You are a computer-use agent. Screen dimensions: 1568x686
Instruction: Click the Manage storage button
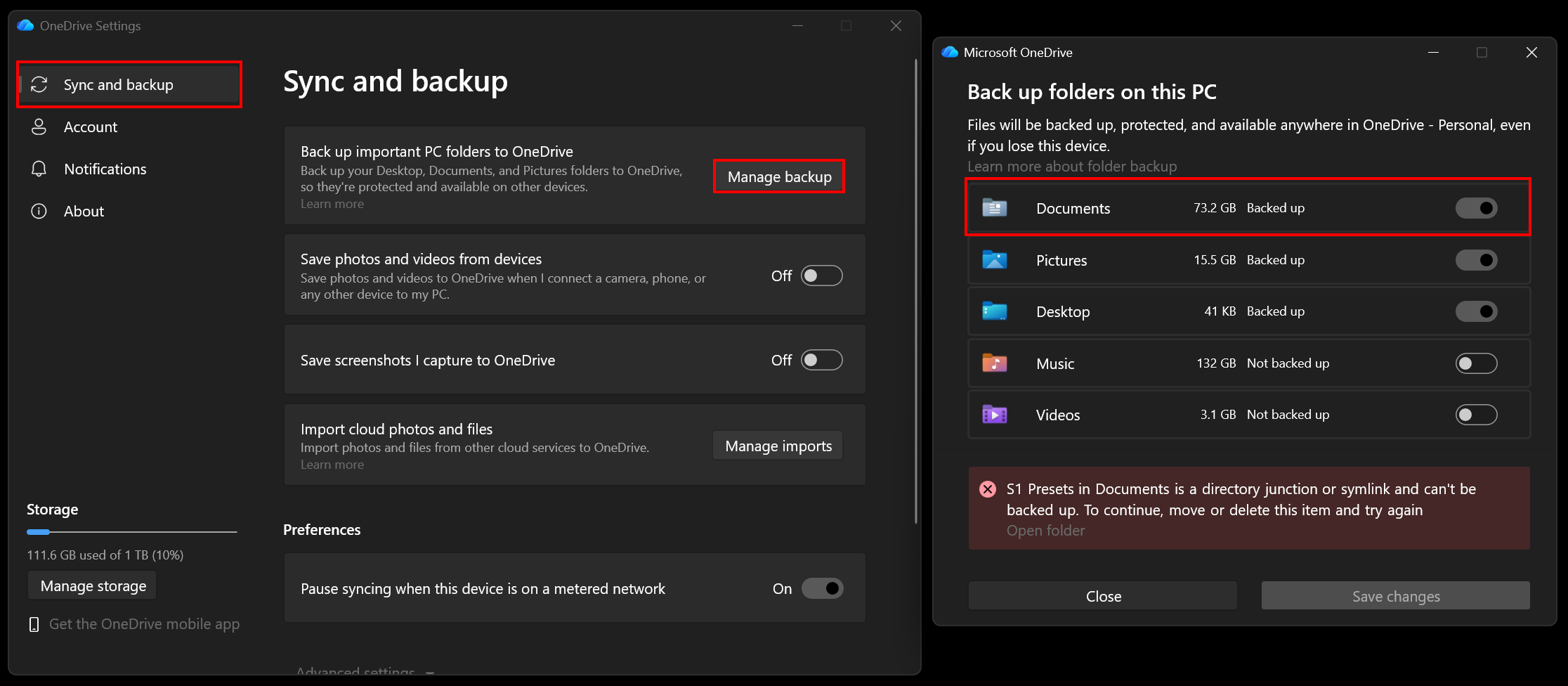pos(93,585)
